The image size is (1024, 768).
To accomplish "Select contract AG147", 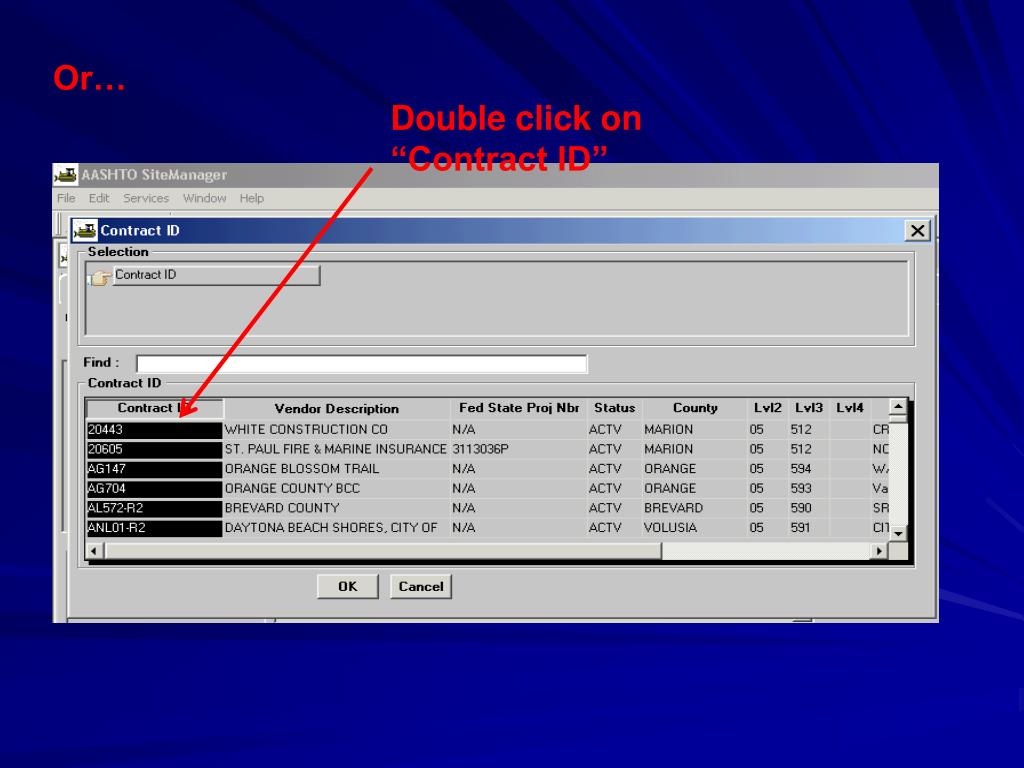I will (x=154, y=469).
